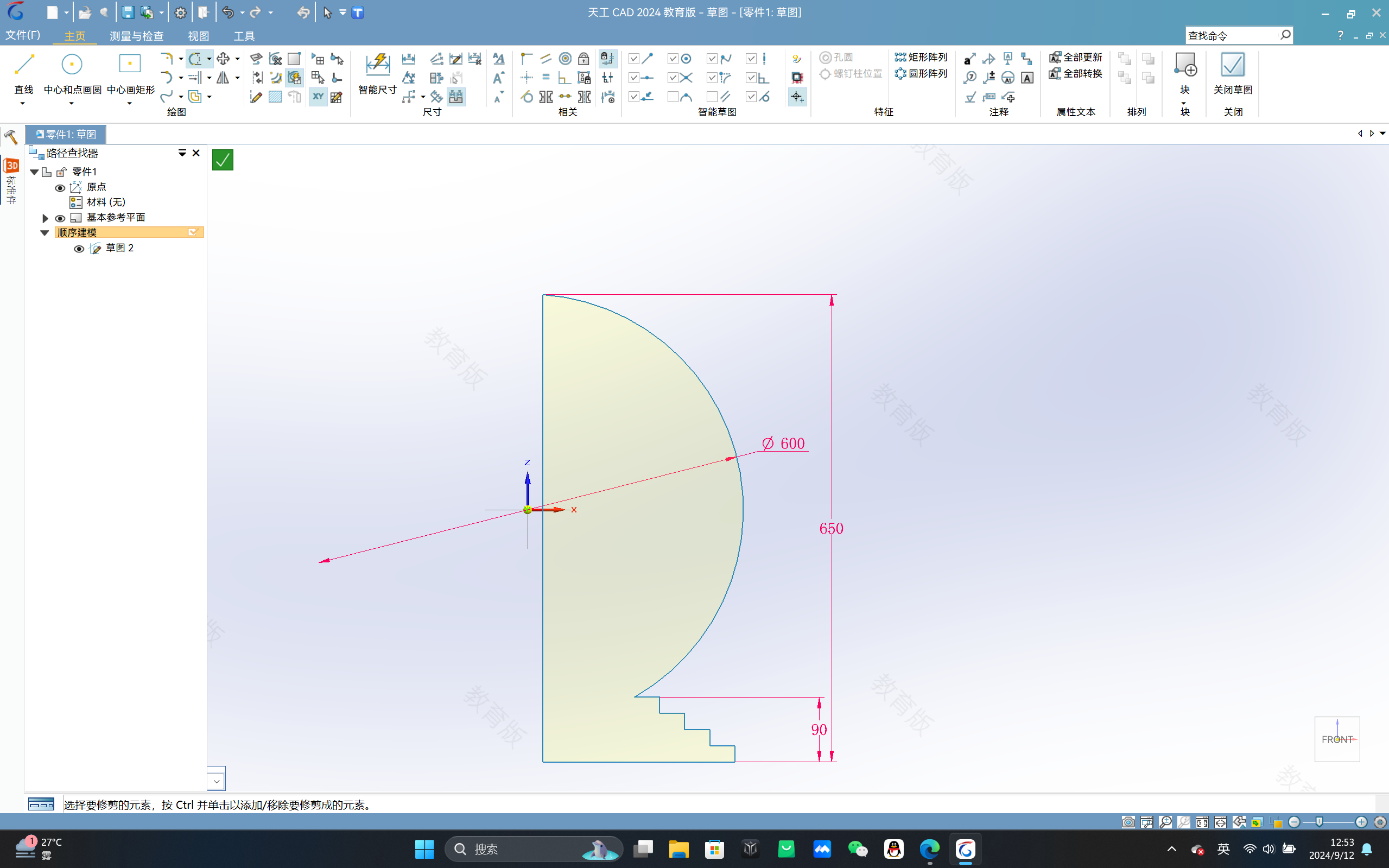Open the 文件(F) menu
The image size is (1389, 868).
(x=23, y=35)
